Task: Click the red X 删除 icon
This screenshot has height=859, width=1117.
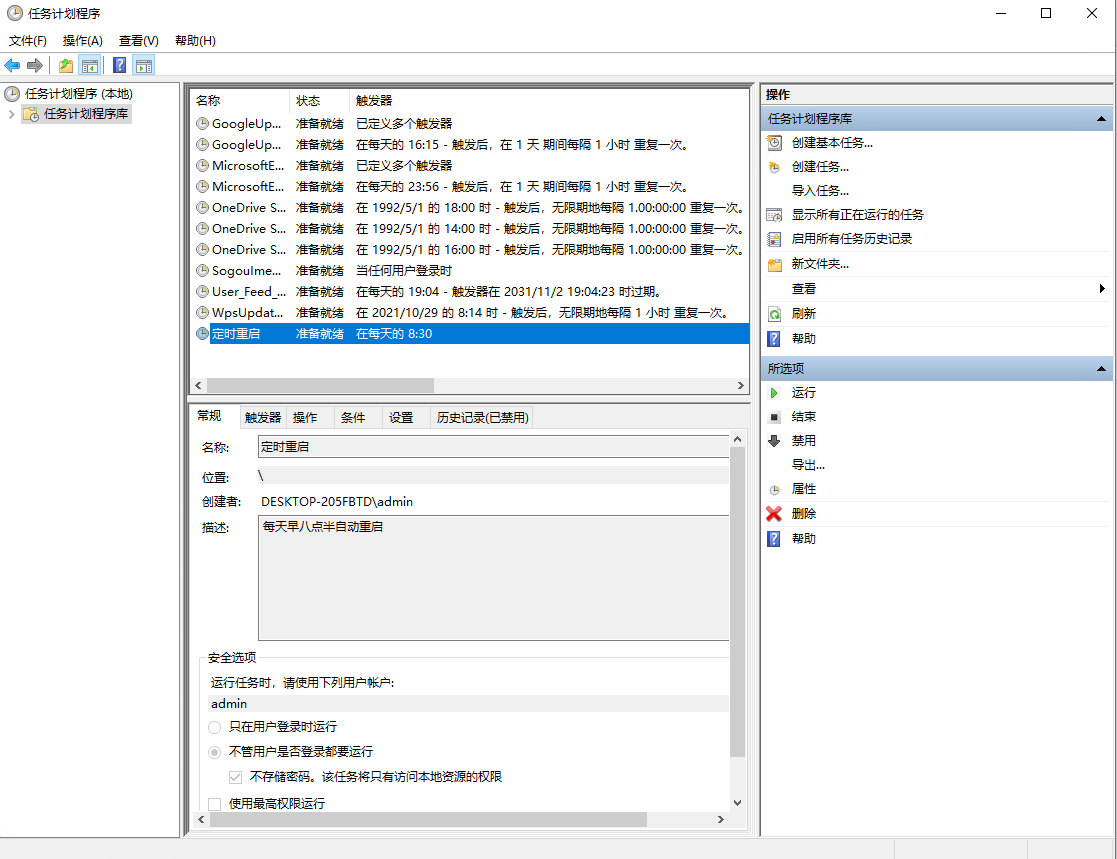Action: (774, 514)
